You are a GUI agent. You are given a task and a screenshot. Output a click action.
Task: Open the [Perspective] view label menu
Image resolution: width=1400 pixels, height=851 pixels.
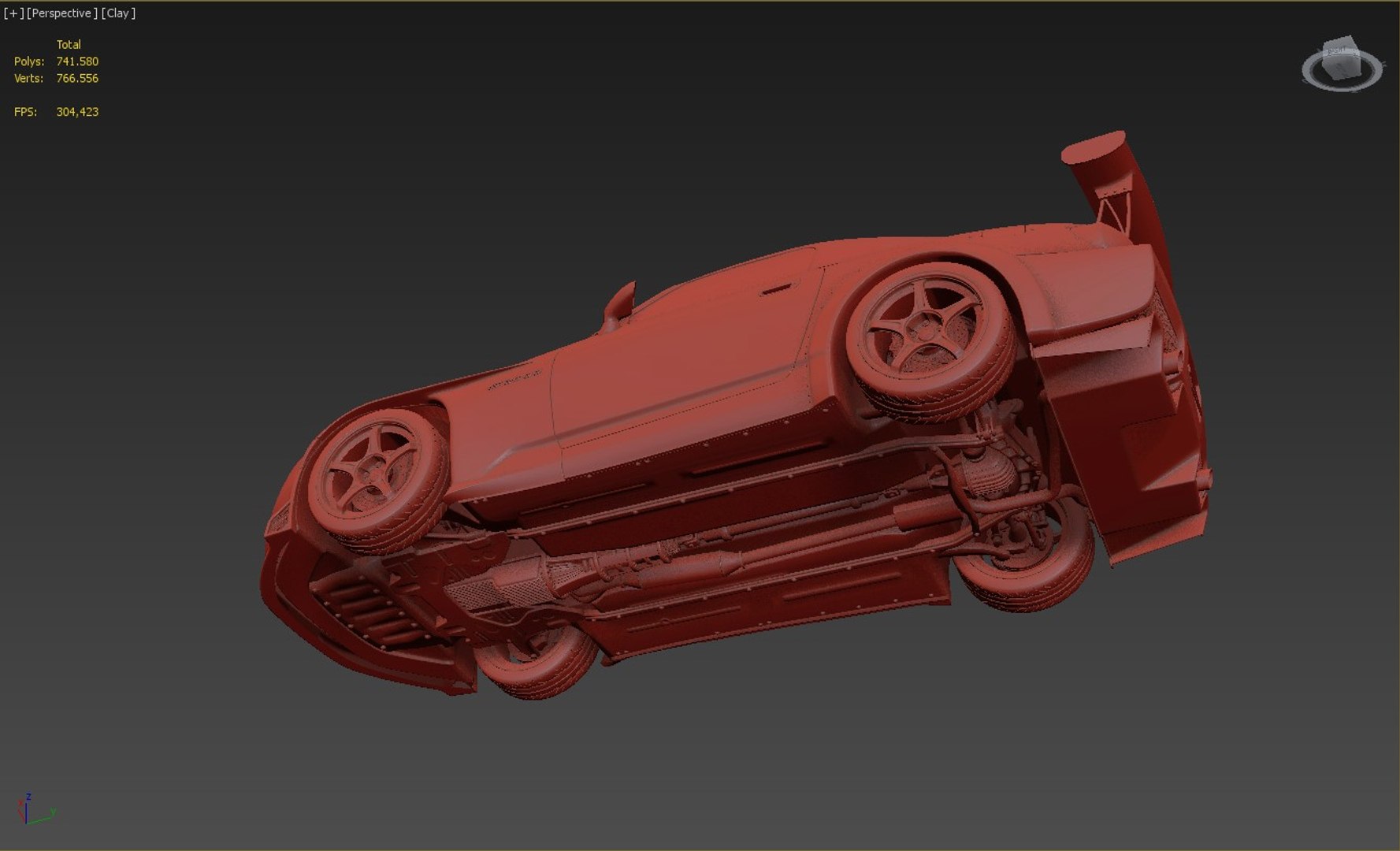coord(62,13)
